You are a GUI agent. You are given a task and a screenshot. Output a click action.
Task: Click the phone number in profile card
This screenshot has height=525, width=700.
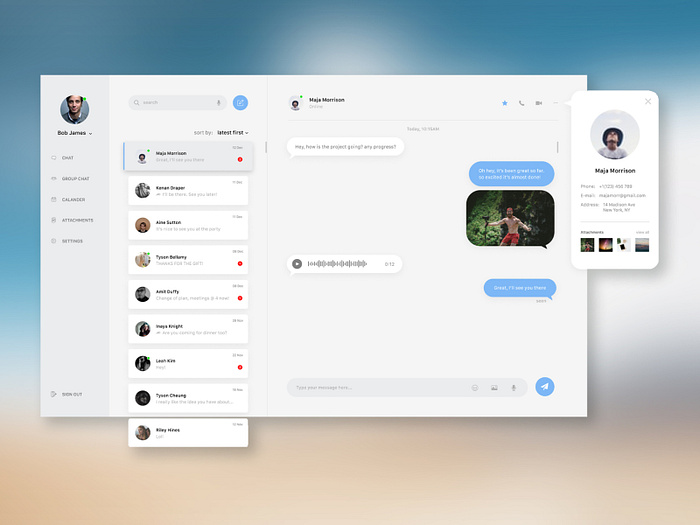(615, 186)
